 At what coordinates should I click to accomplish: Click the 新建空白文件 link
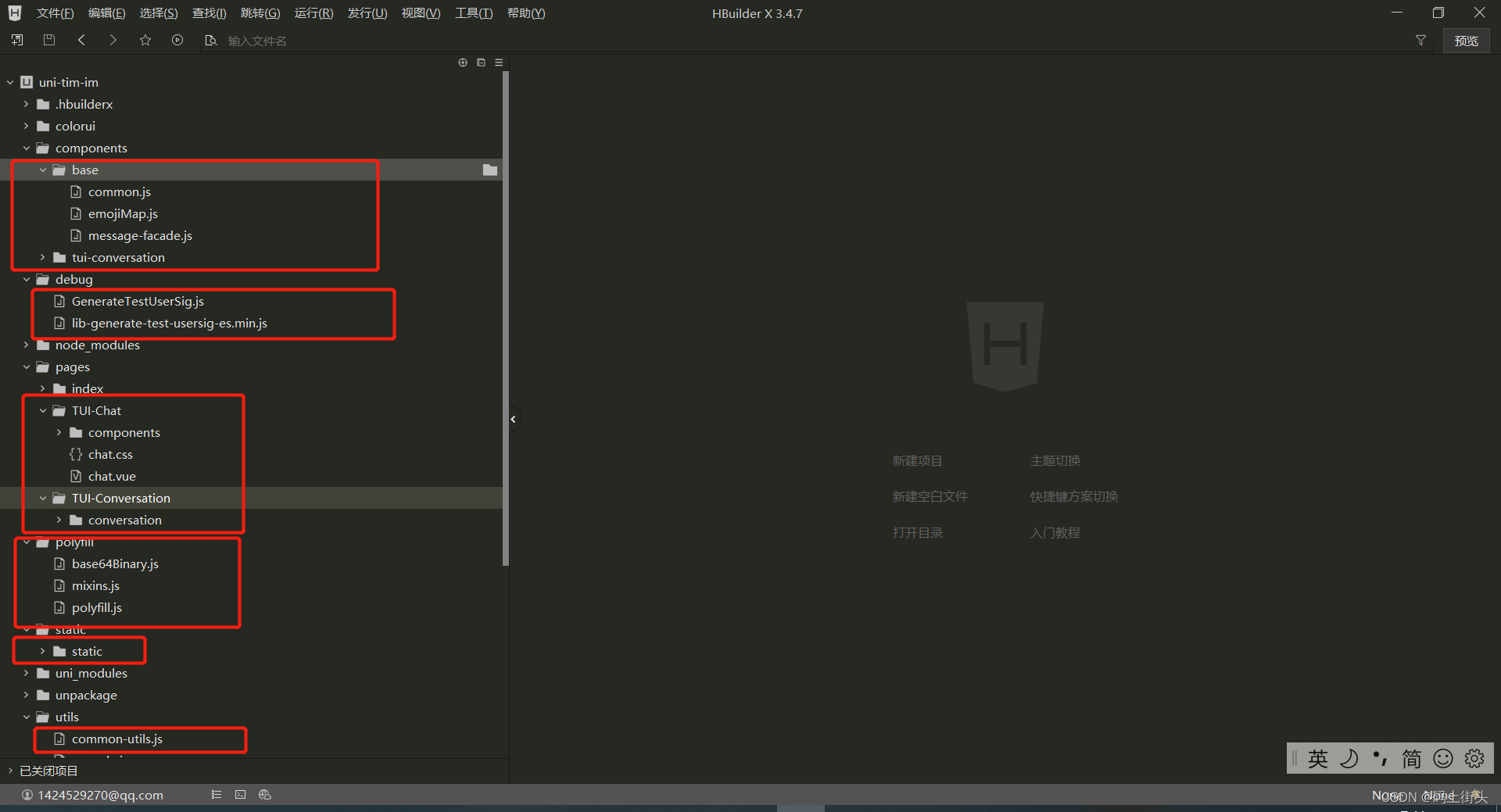(930, 497)
